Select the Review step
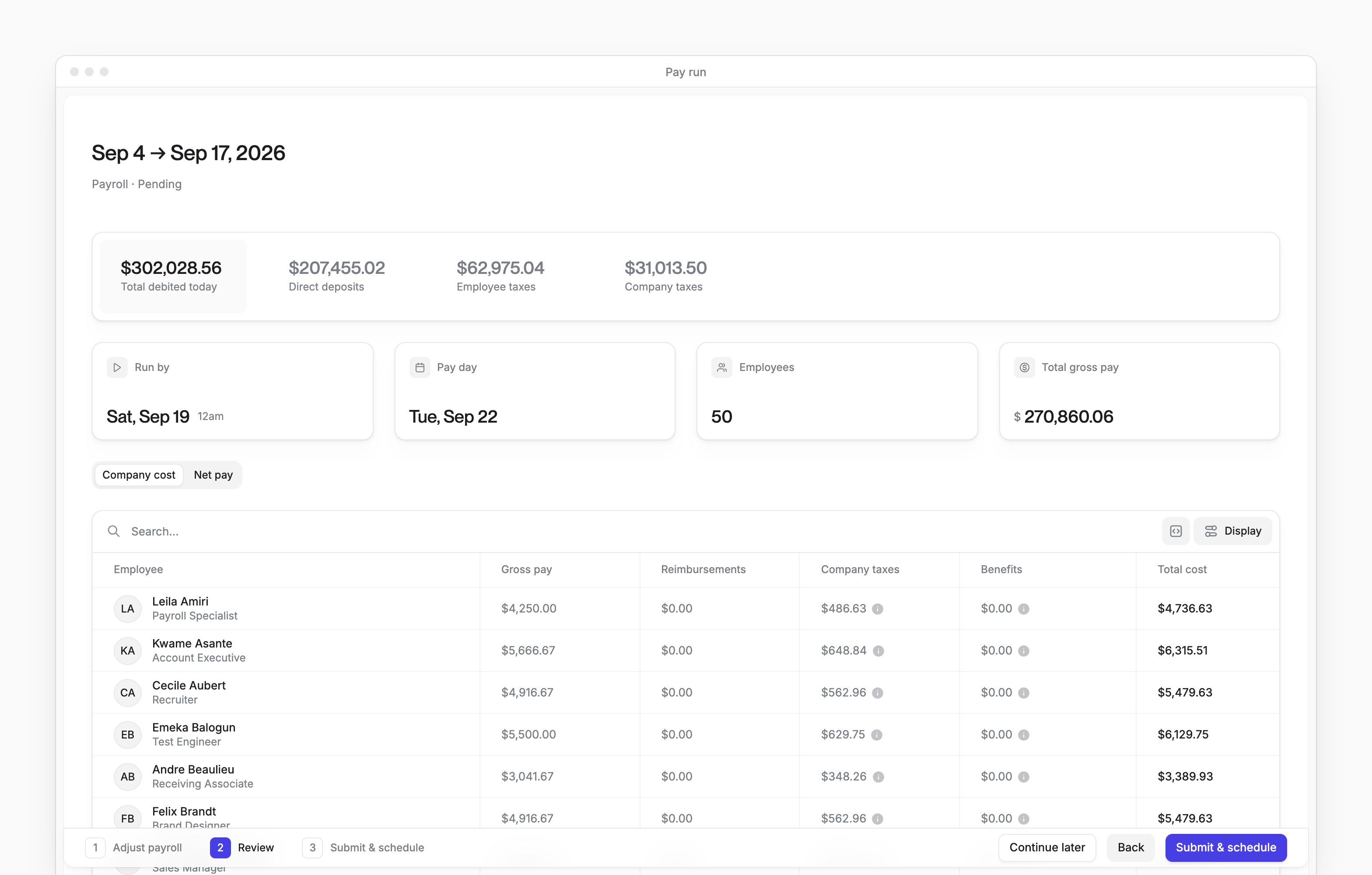The height and width of the screenshot is (875, 1372). click(x=242, y=847)
